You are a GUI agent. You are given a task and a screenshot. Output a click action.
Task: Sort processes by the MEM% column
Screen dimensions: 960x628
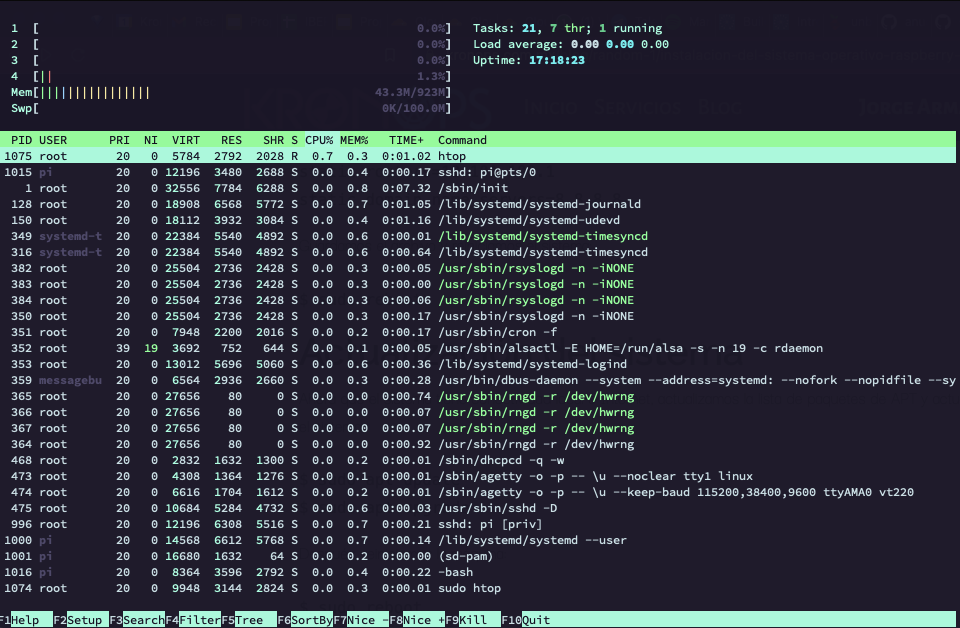352,140
